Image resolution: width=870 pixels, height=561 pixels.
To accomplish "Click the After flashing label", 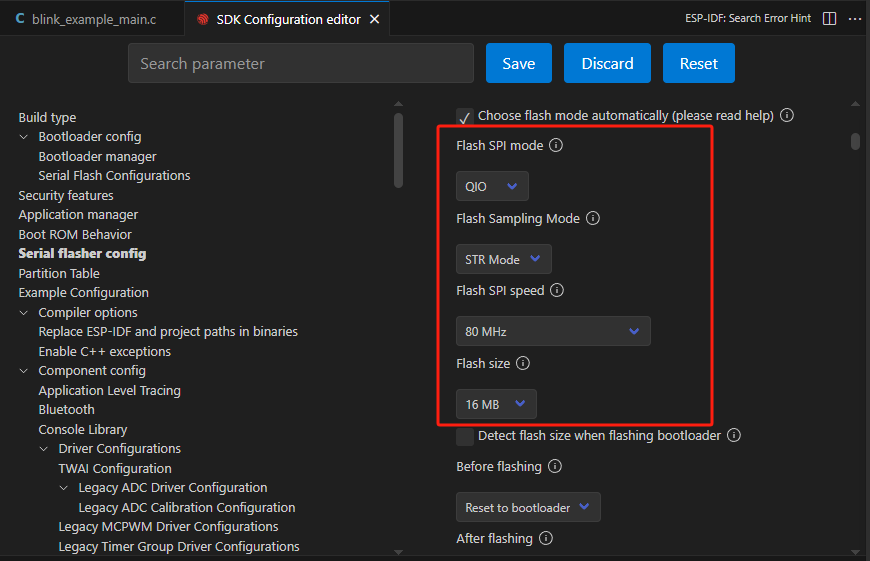I will 494,539.
